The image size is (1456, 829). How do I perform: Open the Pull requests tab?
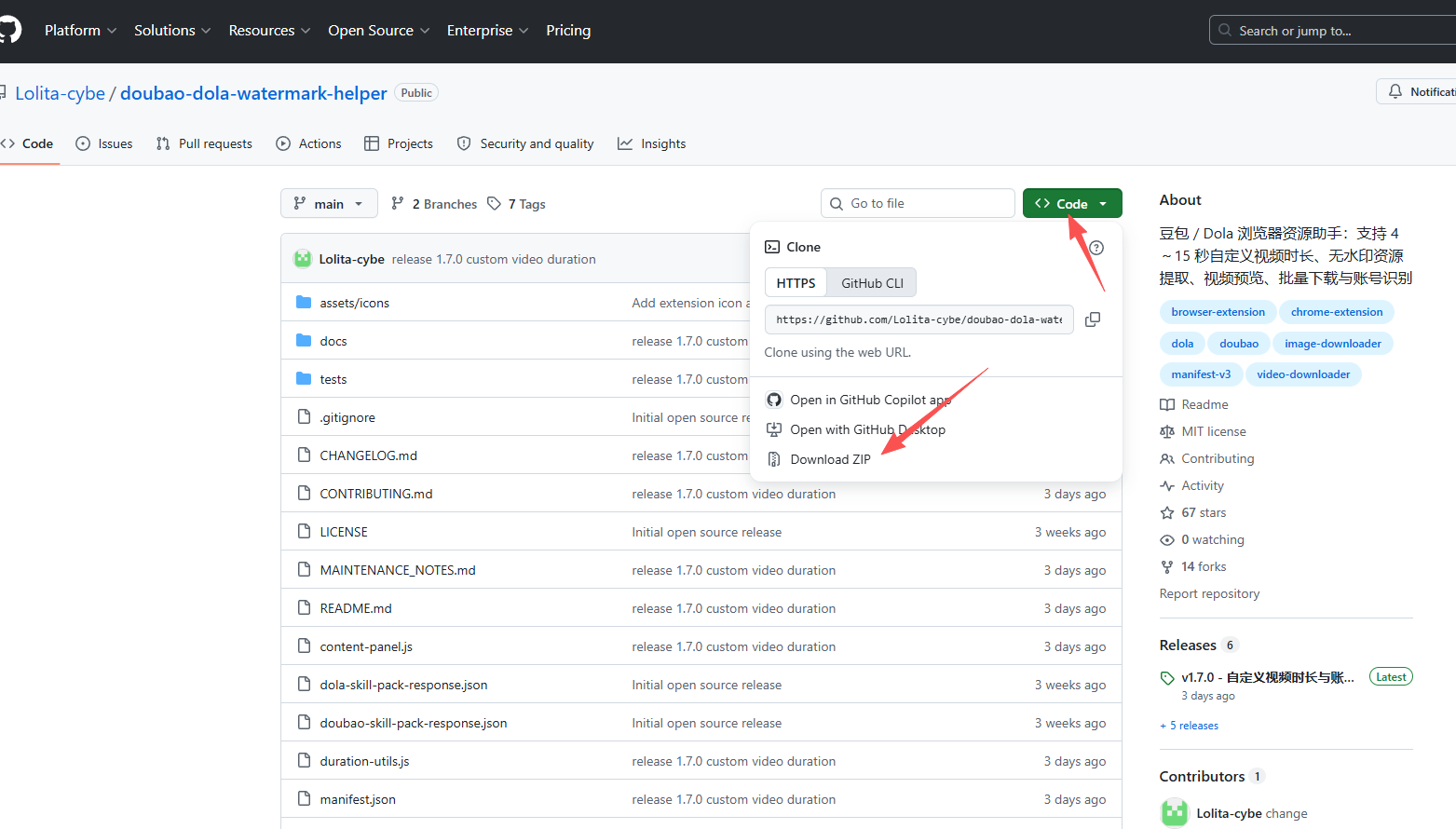[205, 143]
